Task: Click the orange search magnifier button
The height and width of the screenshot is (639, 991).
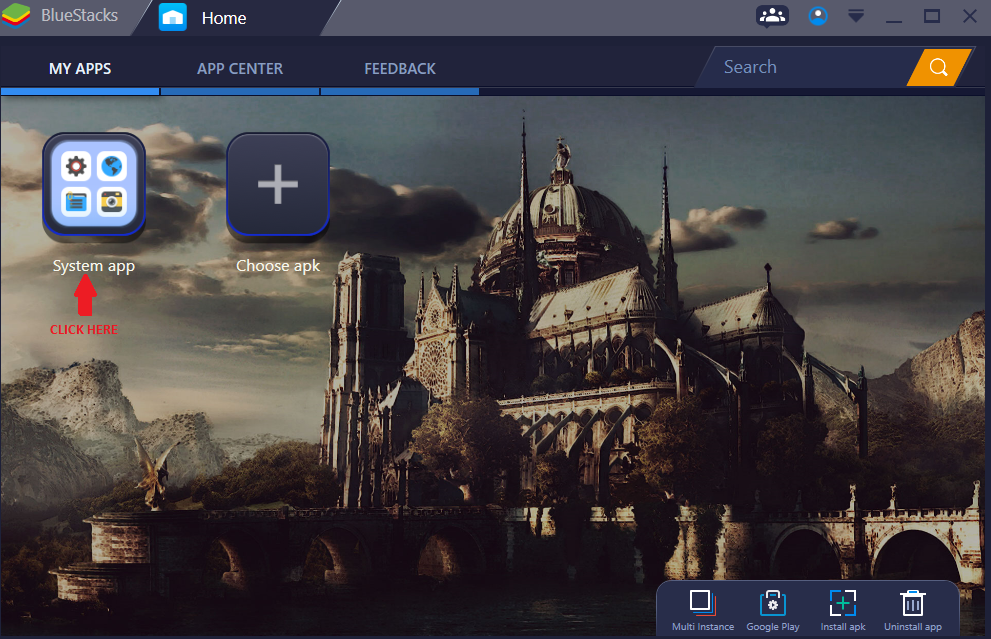Action: (x=939, y=67)
